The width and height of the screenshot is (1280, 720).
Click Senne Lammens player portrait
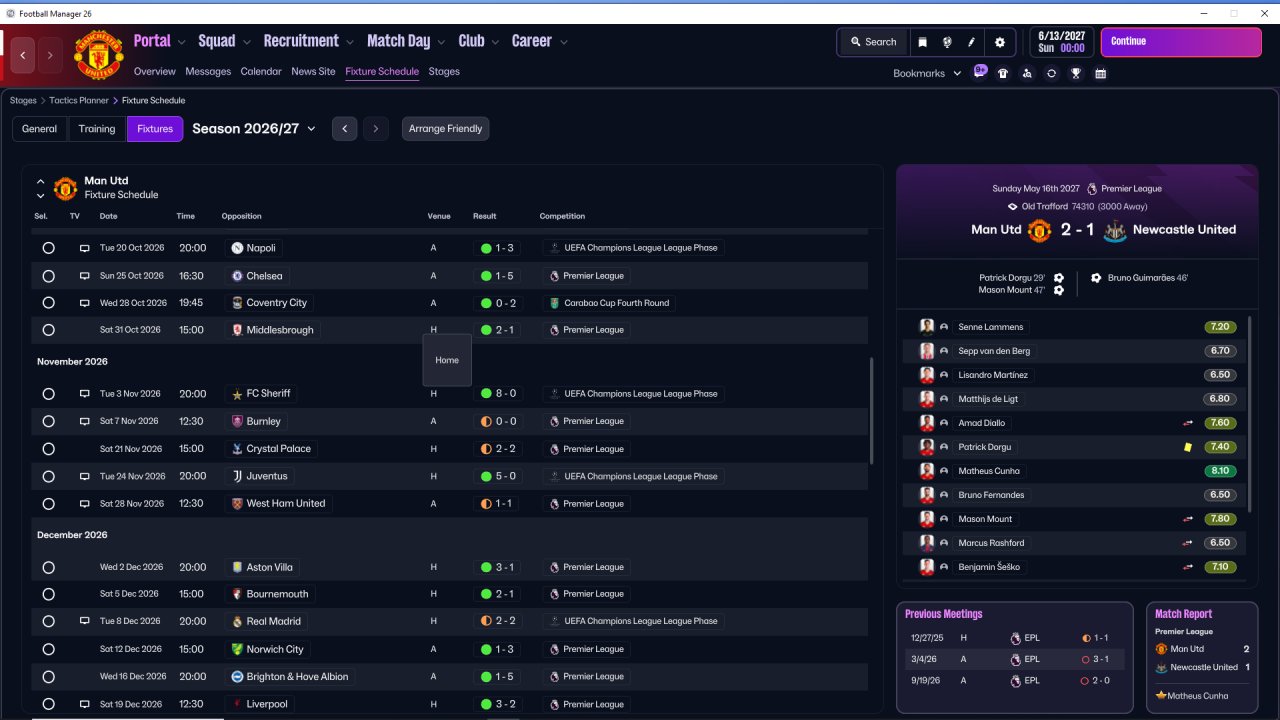coord(927,327)
